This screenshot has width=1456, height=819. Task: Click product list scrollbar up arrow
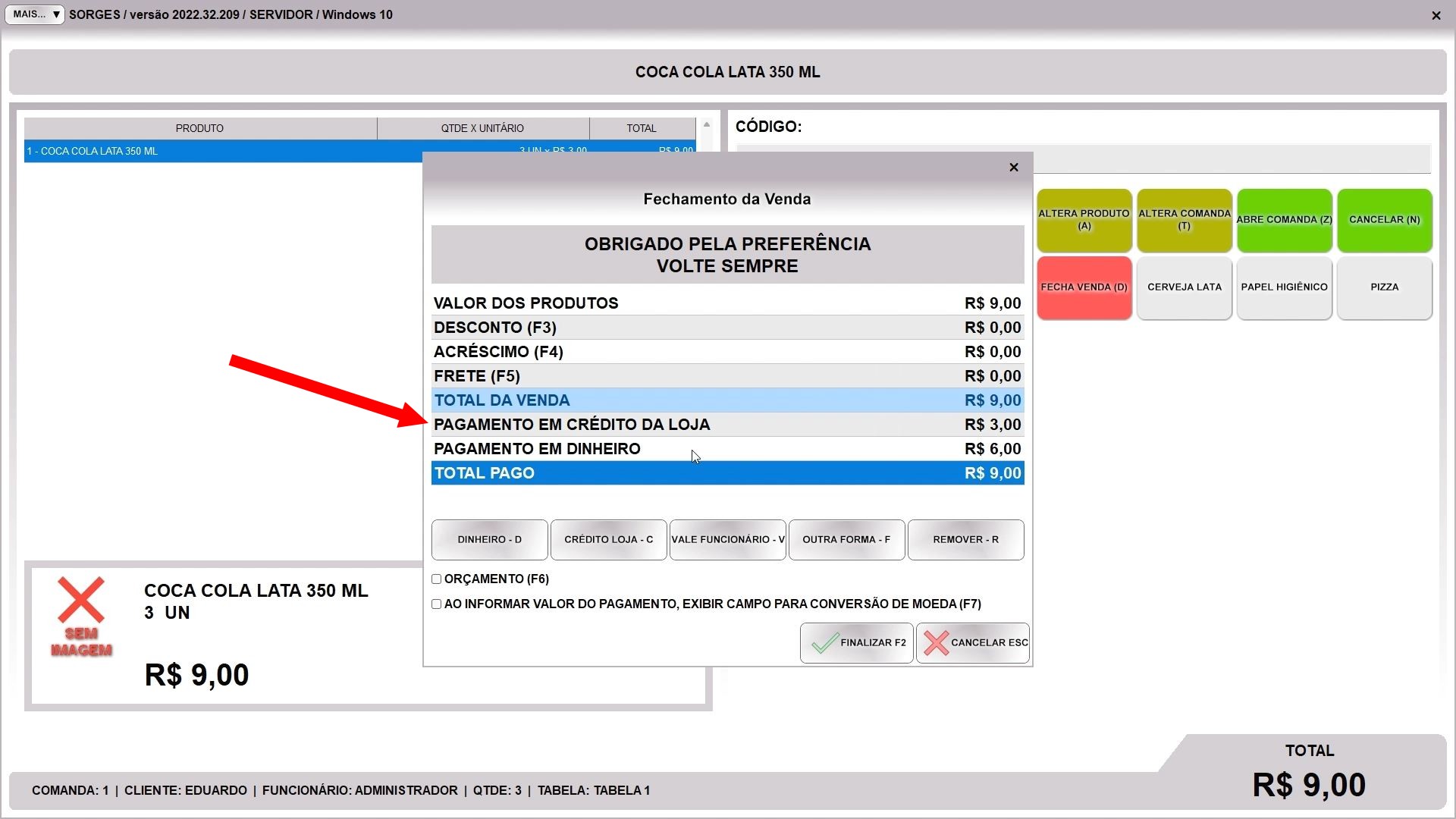[707, 125]
